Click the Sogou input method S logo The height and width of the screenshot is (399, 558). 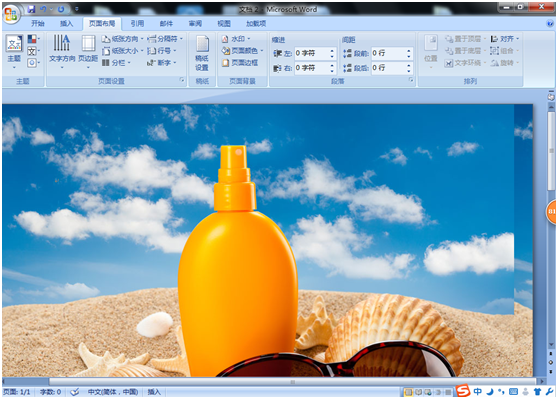coord(463,391)
